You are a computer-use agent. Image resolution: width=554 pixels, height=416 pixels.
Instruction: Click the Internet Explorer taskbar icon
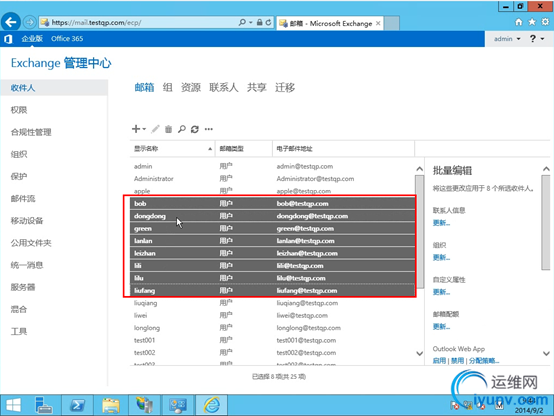[212, 405]
